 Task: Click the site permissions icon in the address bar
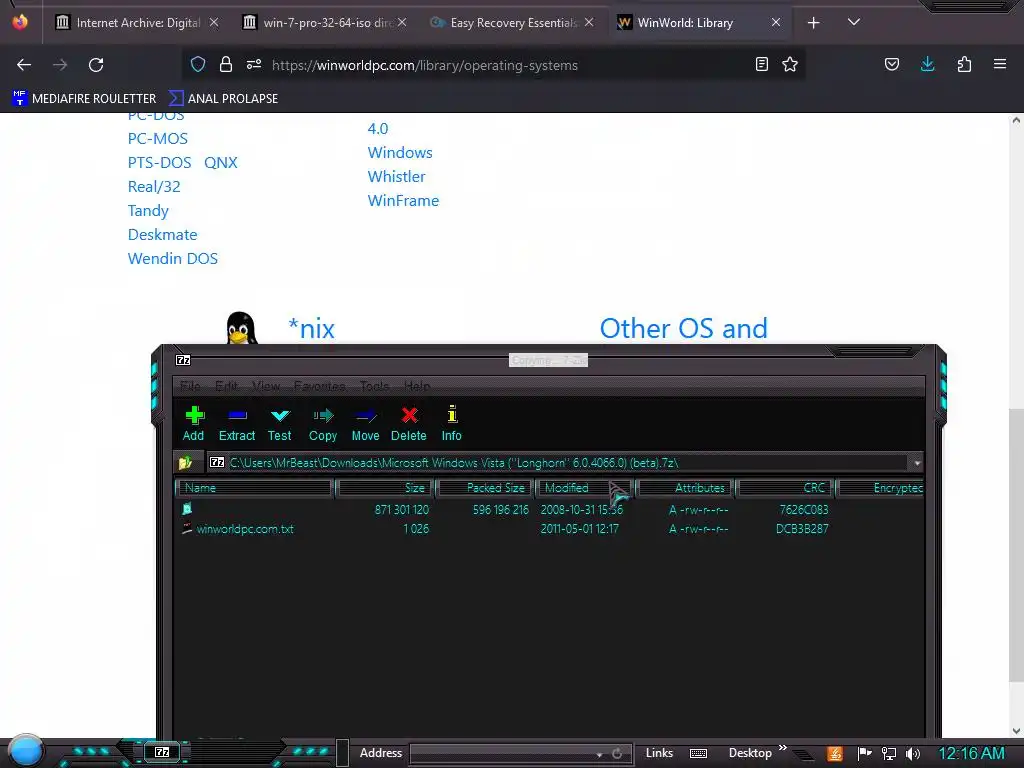pos(253,64)
